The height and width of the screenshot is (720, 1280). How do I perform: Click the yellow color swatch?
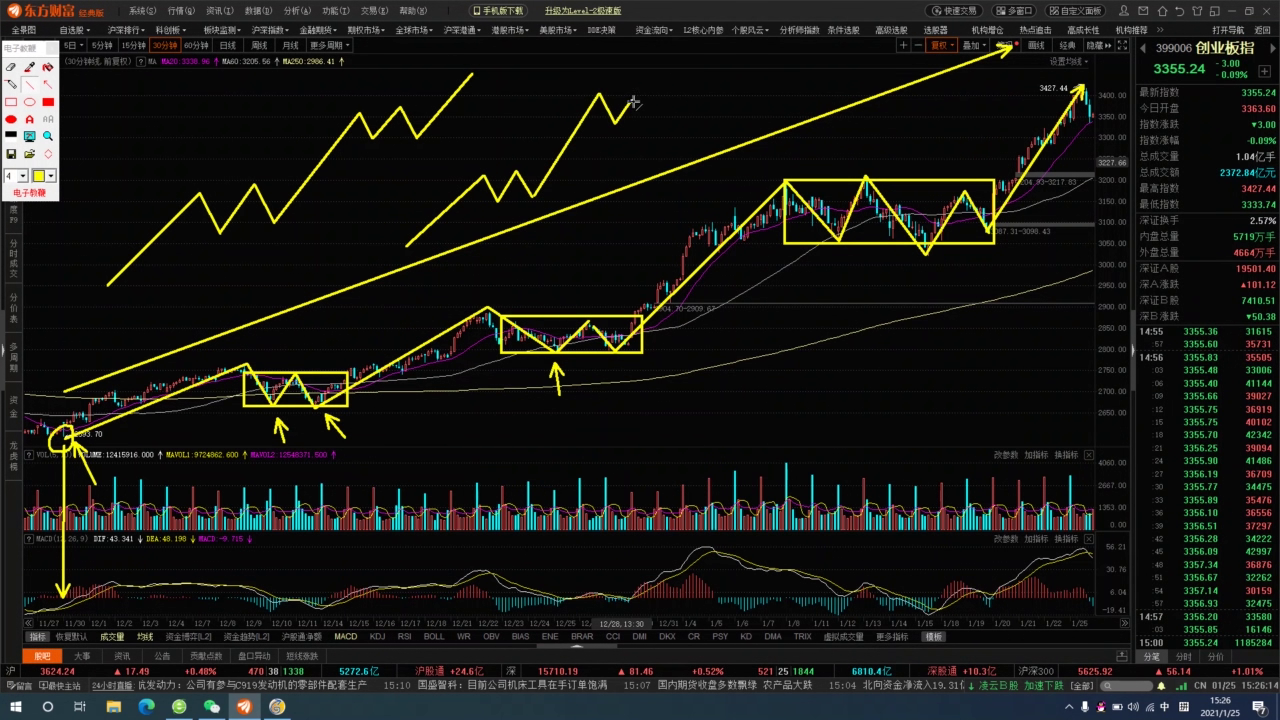(38, 176)
